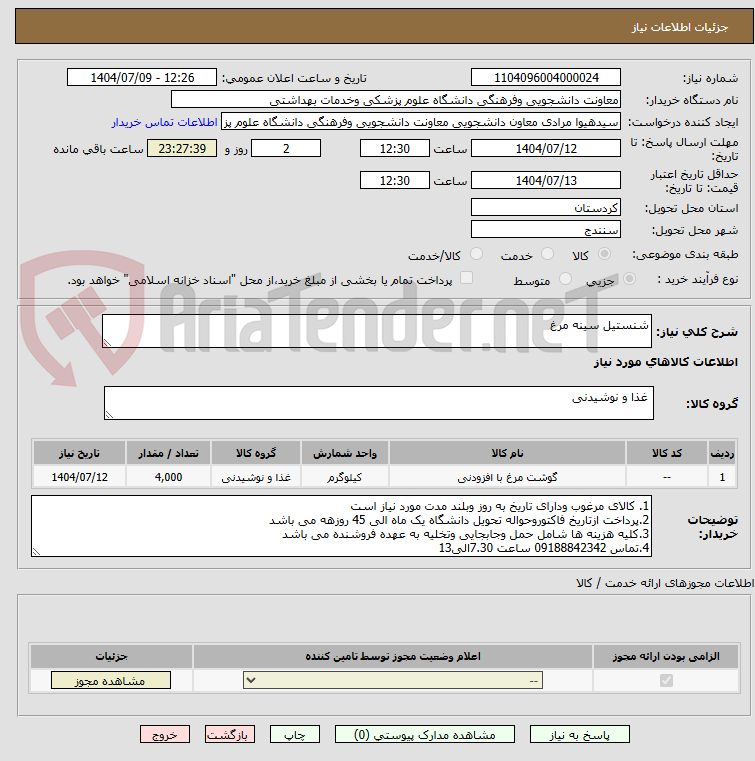Click the پاسخ به نیاز button
Screen dimensions: 755x761
(x=579, y=734)
